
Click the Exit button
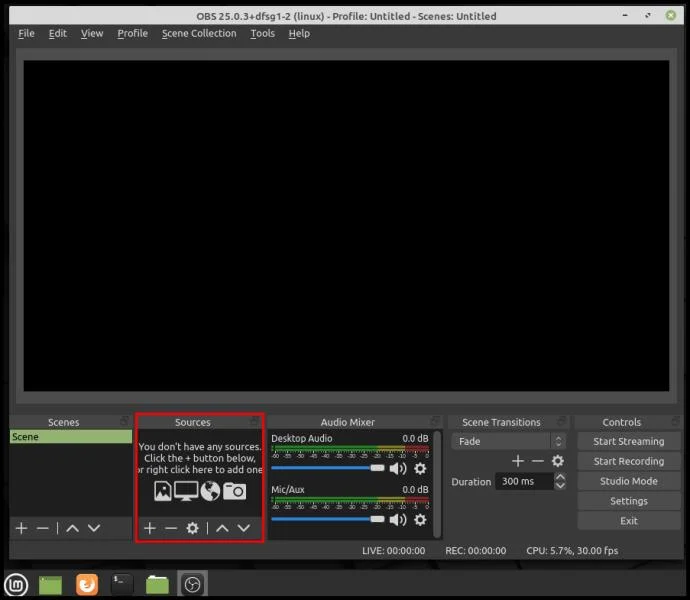628,521
